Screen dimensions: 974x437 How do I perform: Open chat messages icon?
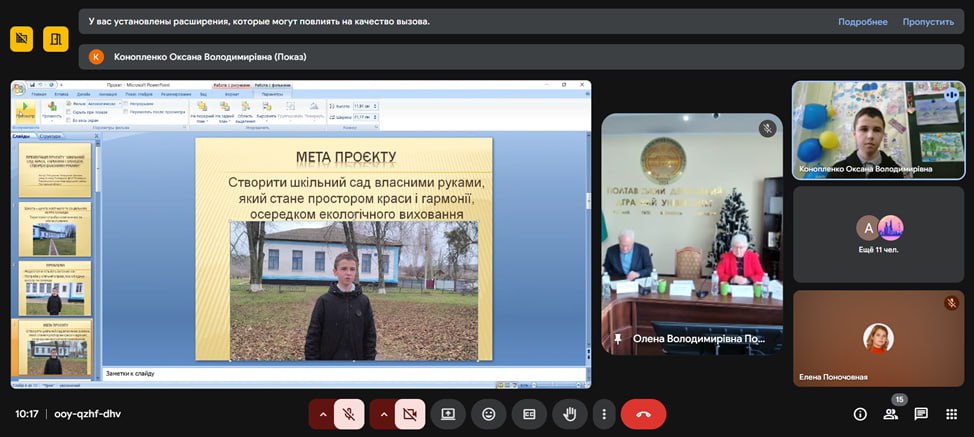coord(921,414)
